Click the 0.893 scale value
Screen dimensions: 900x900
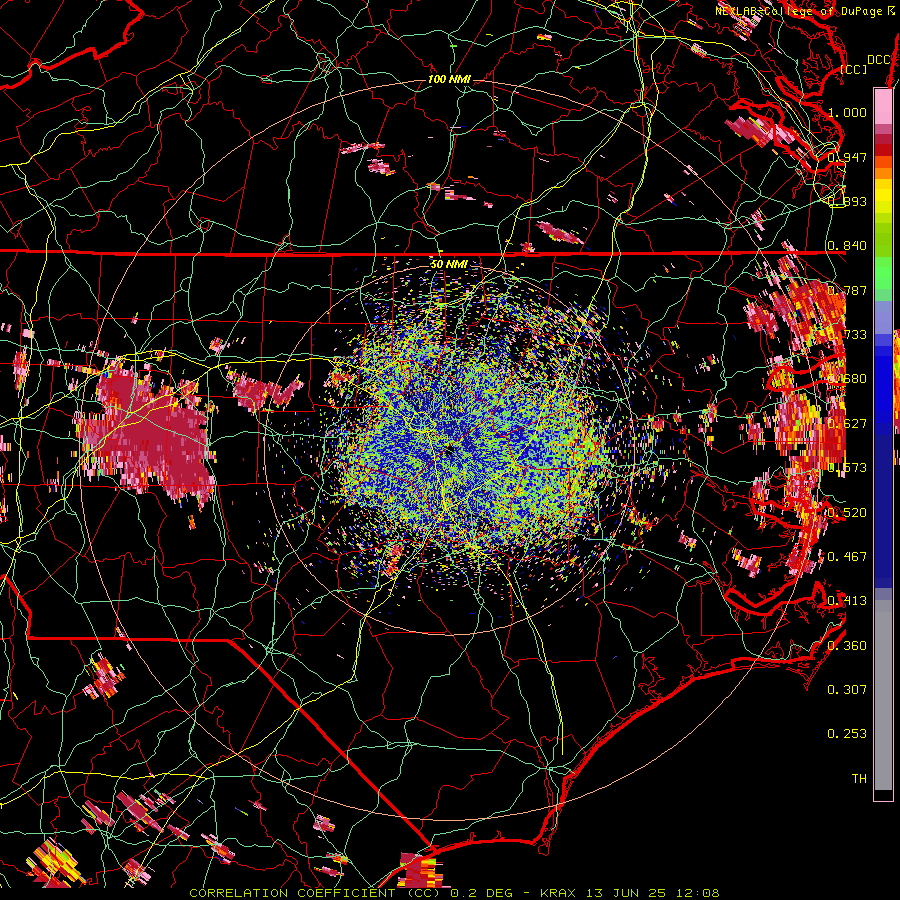[x=847, y=201]
